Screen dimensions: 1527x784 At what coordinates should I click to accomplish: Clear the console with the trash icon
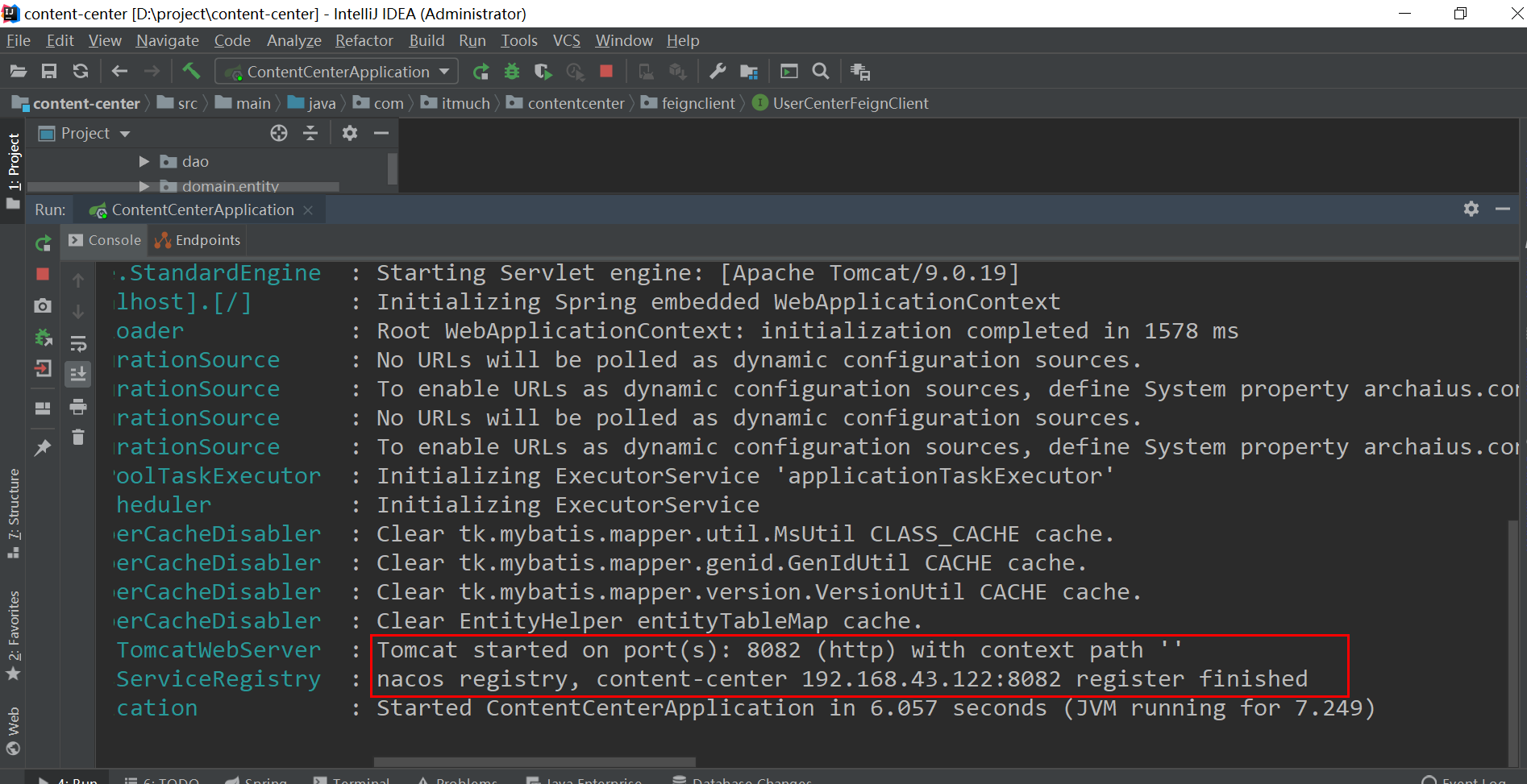78,437
